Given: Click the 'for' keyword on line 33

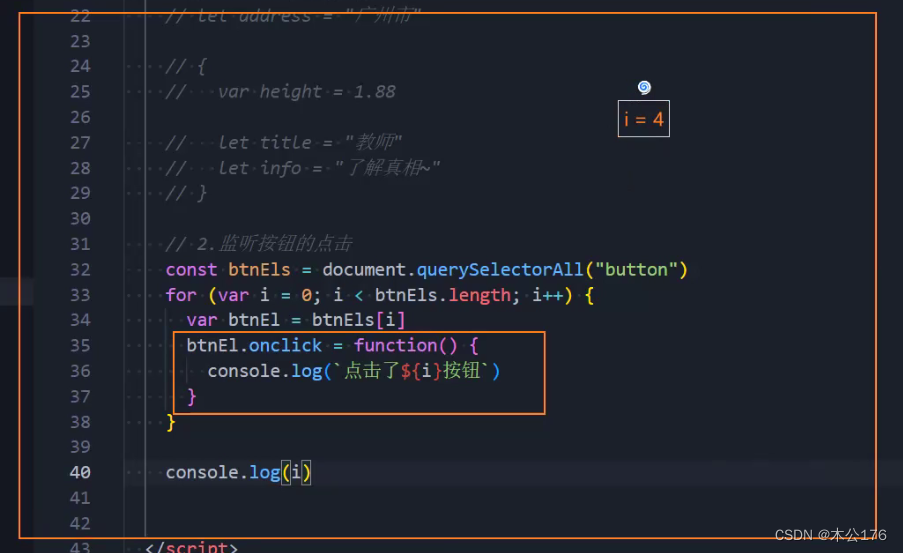Looking at the screenshot, I should click(181, 295).
